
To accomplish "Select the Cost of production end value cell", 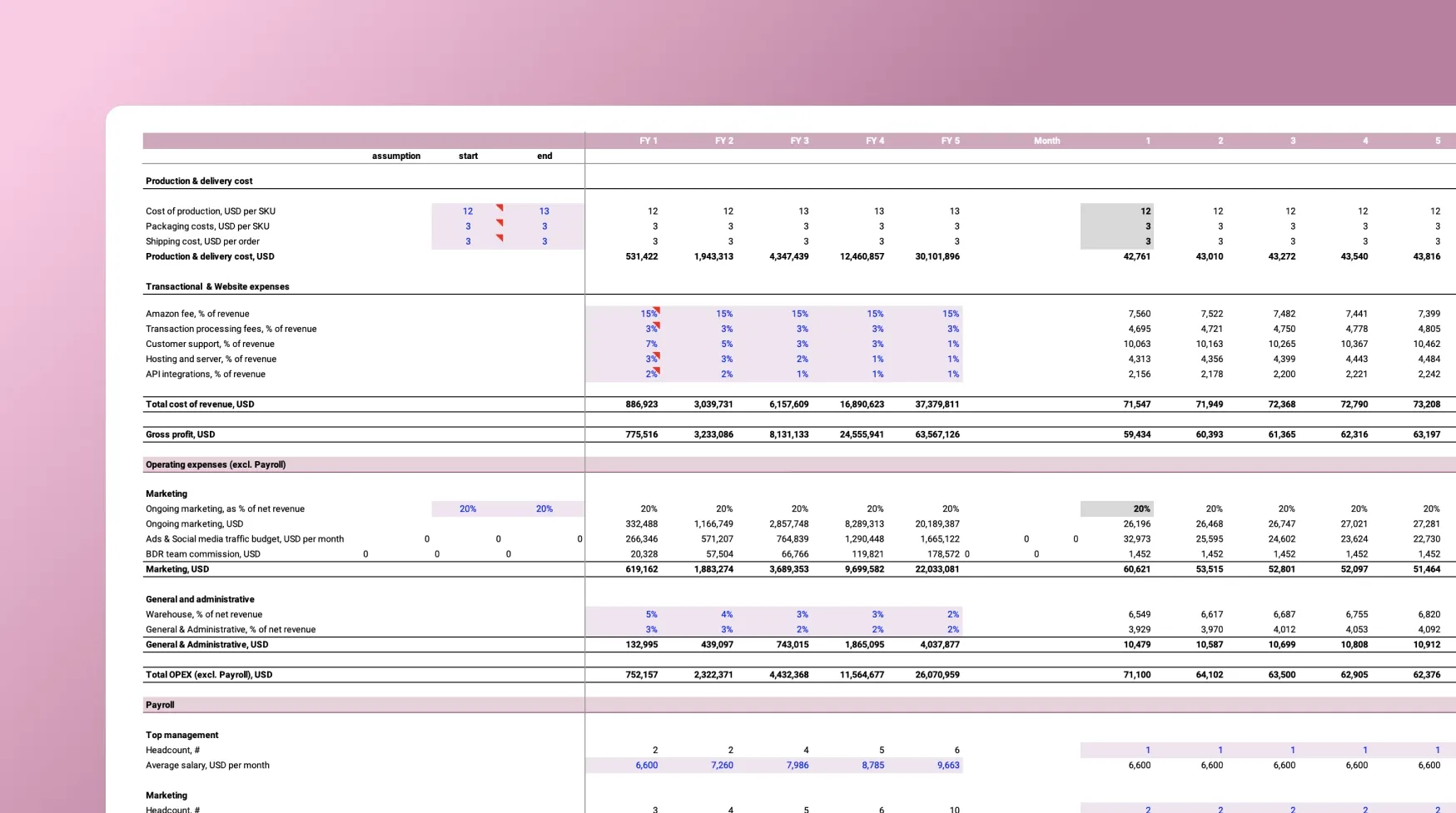I will click(544, 211).
